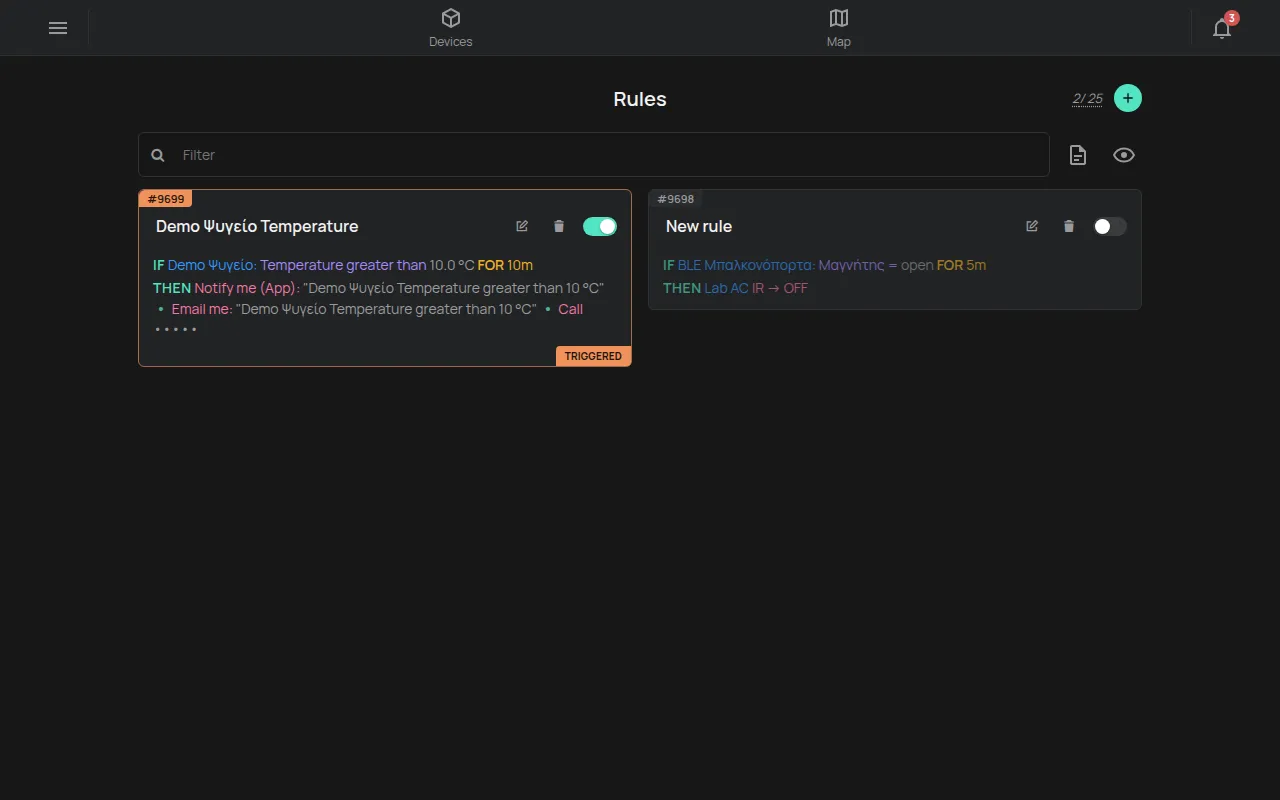The image size is (1280, 800).
Task: Click the Demo Ψυγείο Temperature rule title
Action: (257, 226)
